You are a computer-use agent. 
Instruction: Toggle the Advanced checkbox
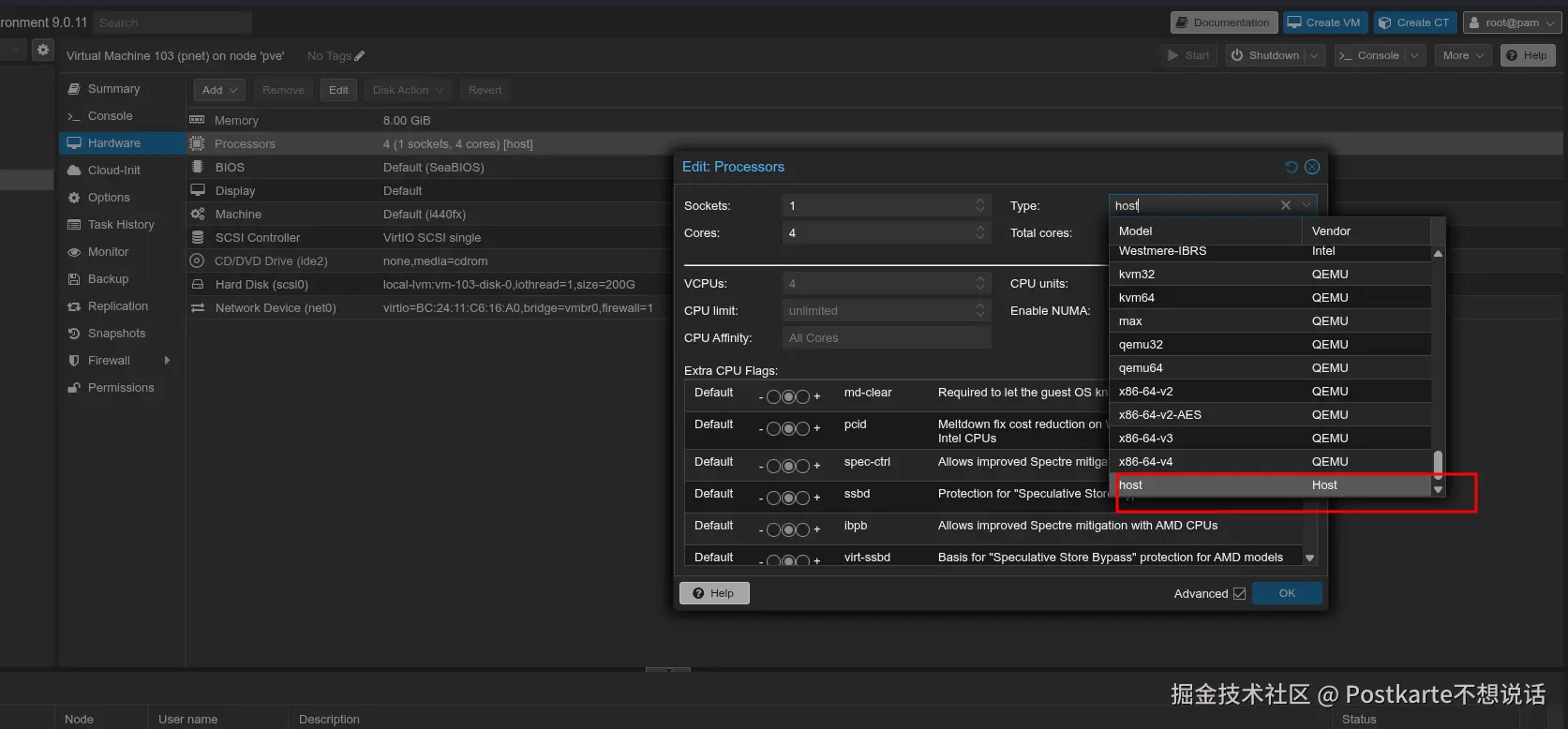pyautogui.click(x=1239, y=593)
